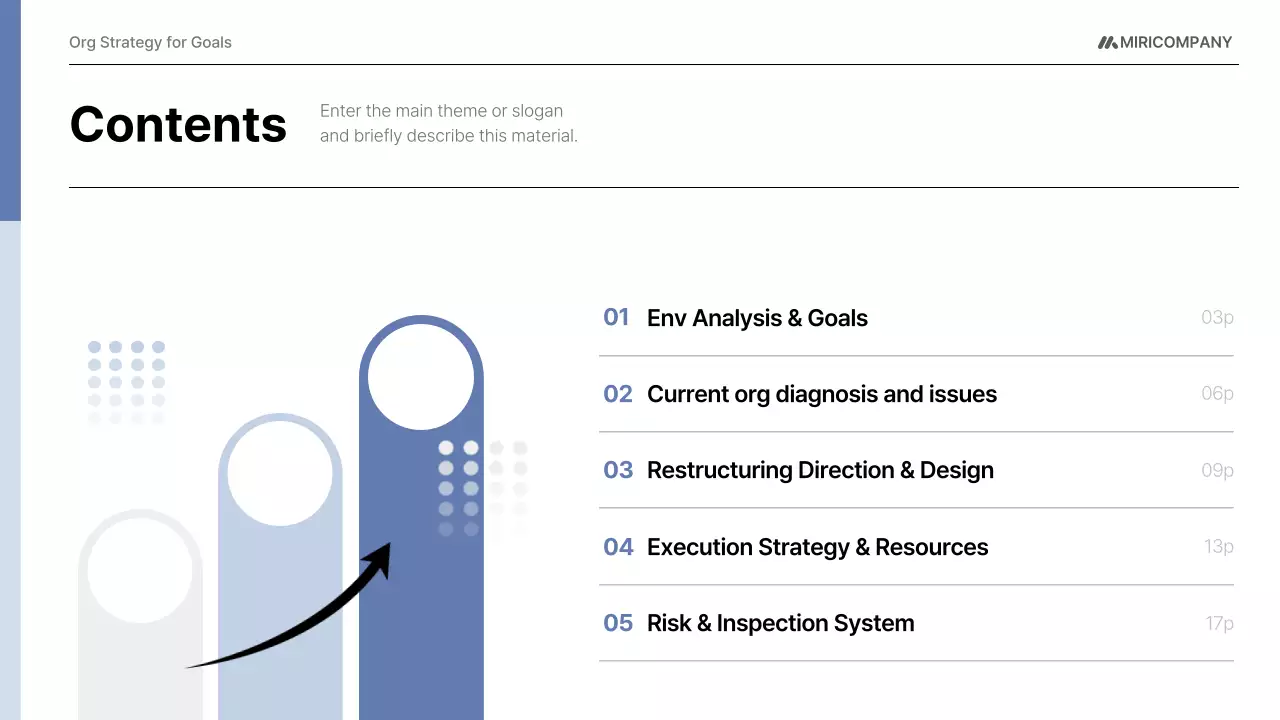Select the "Org Strategy for Goals" header text
Viewport: 1280px width, 720px height.
pyautogui.click(x=150, y=42)
